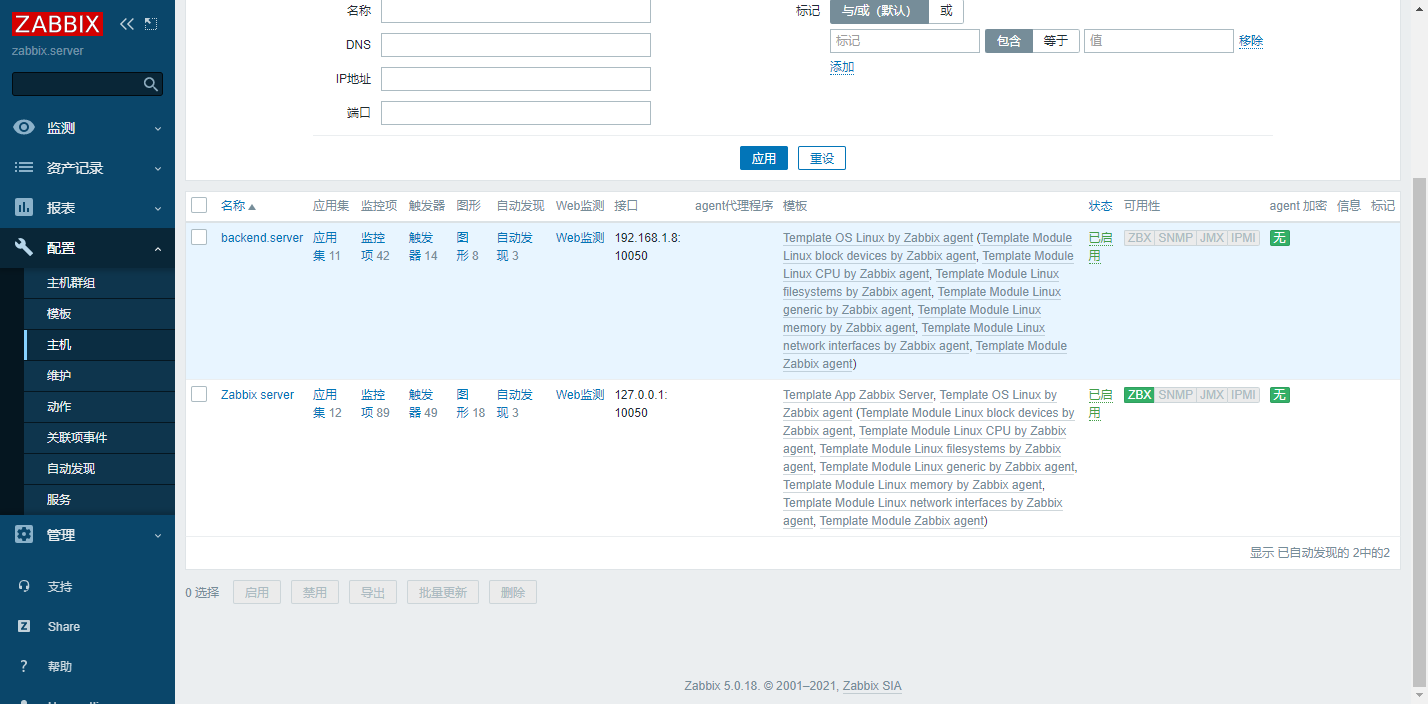Collapse the sidebar with the double-chevron icon
The height and width of the screenshot is (704, 1428).
tap(125, 23)
